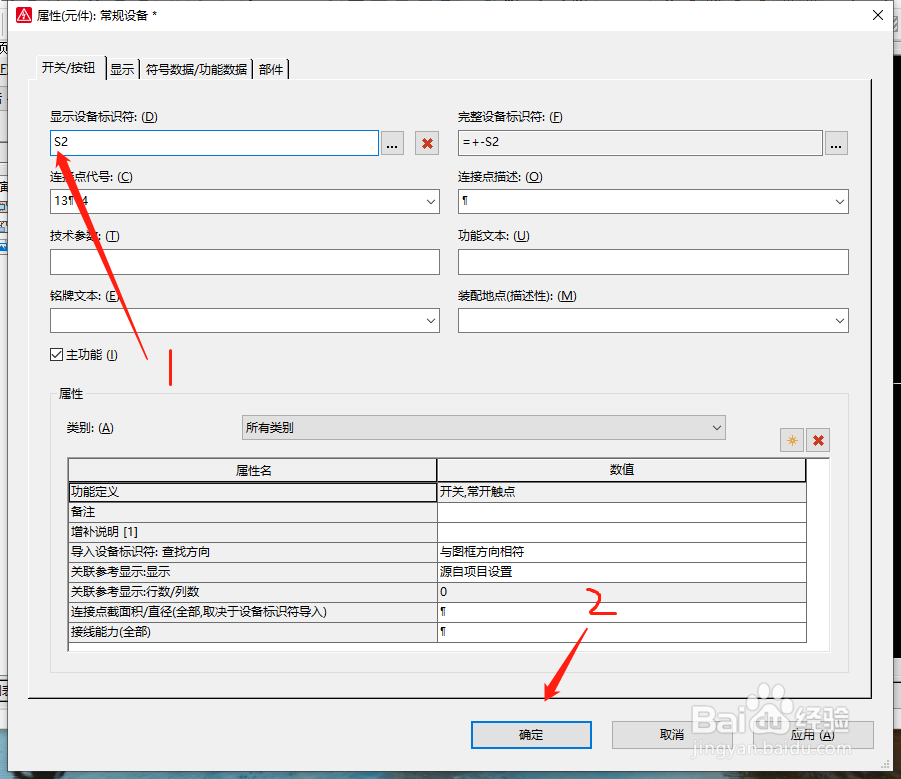
Task: Click the delete property red X icon
Action: pos(818,441)
